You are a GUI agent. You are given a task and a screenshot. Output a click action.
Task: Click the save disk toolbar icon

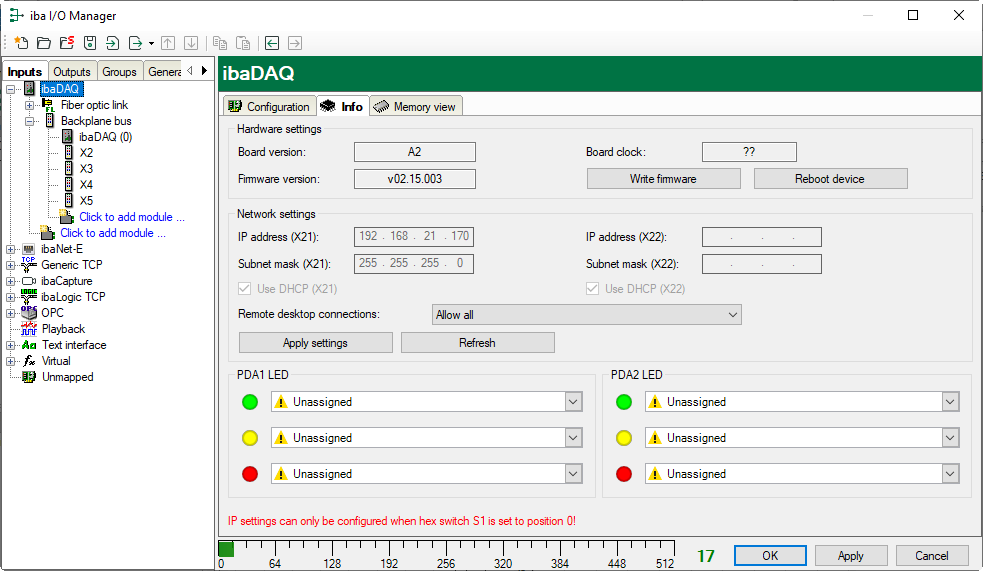click(x=90, y=43)
